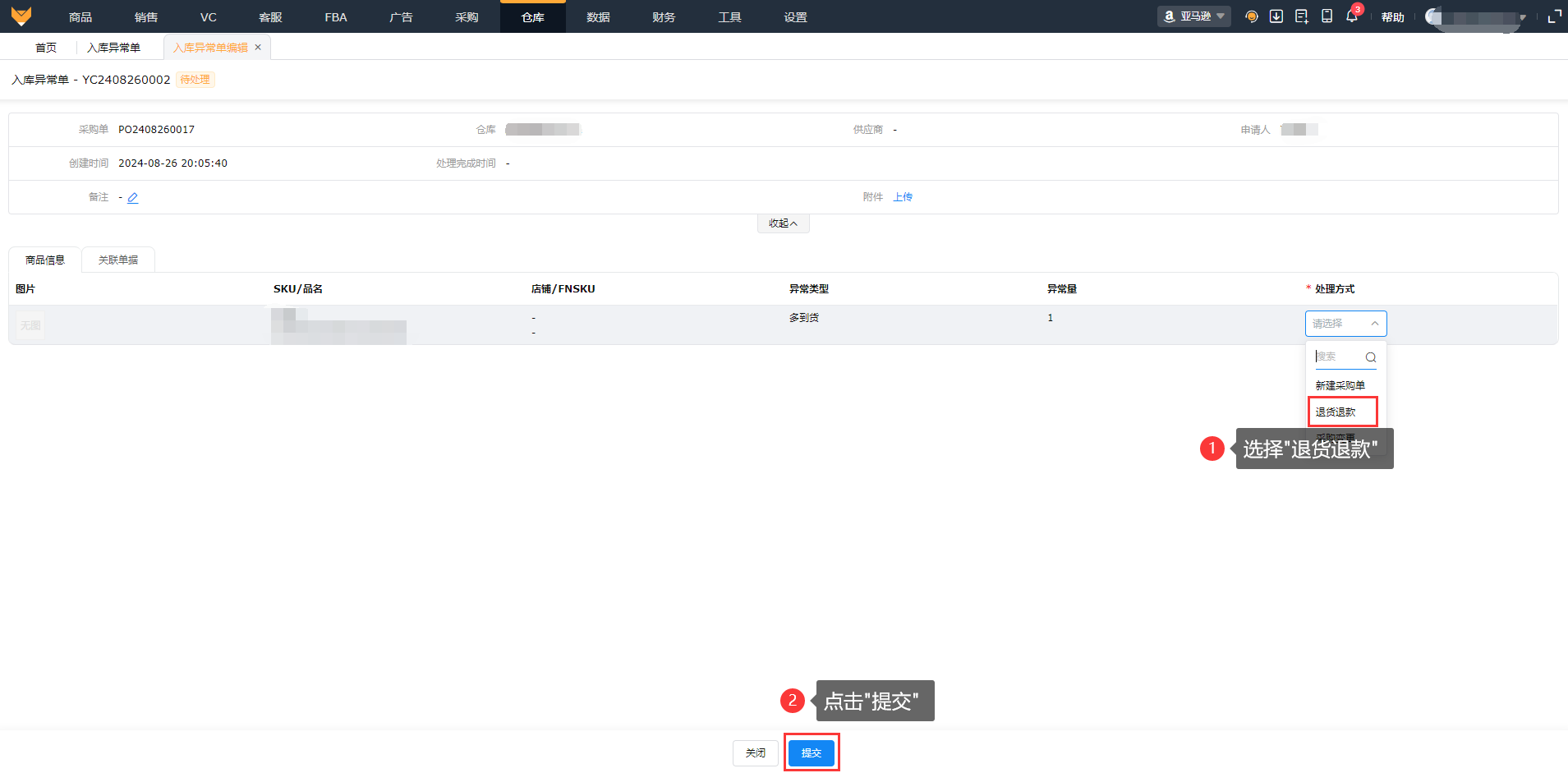Click the 关闭 button
Screen dimensions: 1568x773
pyautogui.click(x=756, y=753)
